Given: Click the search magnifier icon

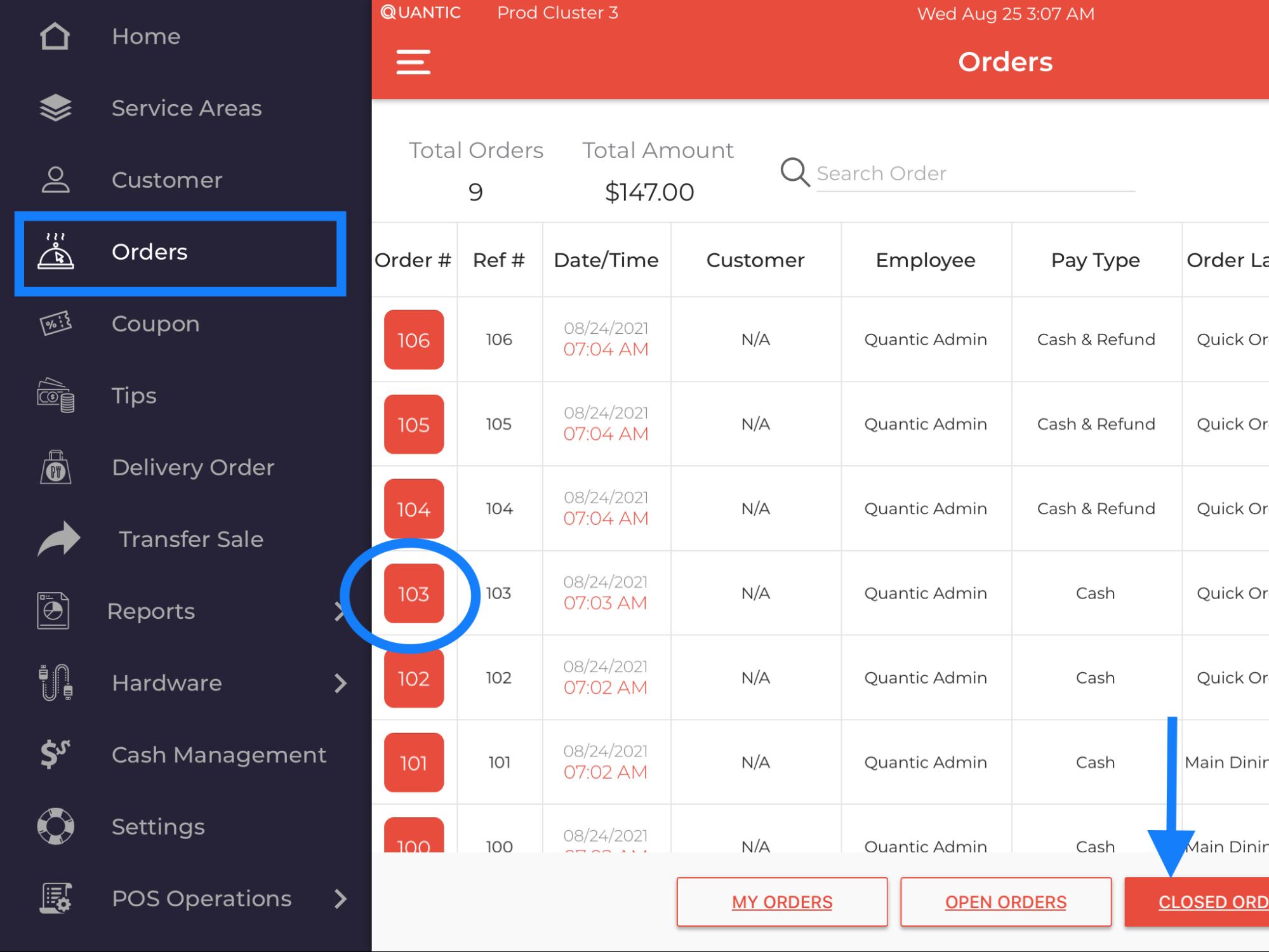Looking at the screenshot, I should coord(794,173).
